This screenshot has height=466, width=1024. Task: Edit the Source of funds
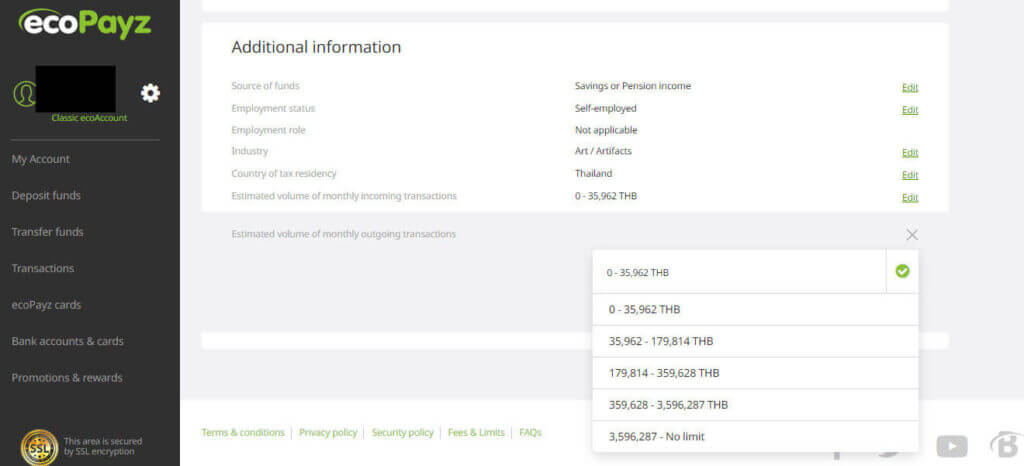(910, 87)
